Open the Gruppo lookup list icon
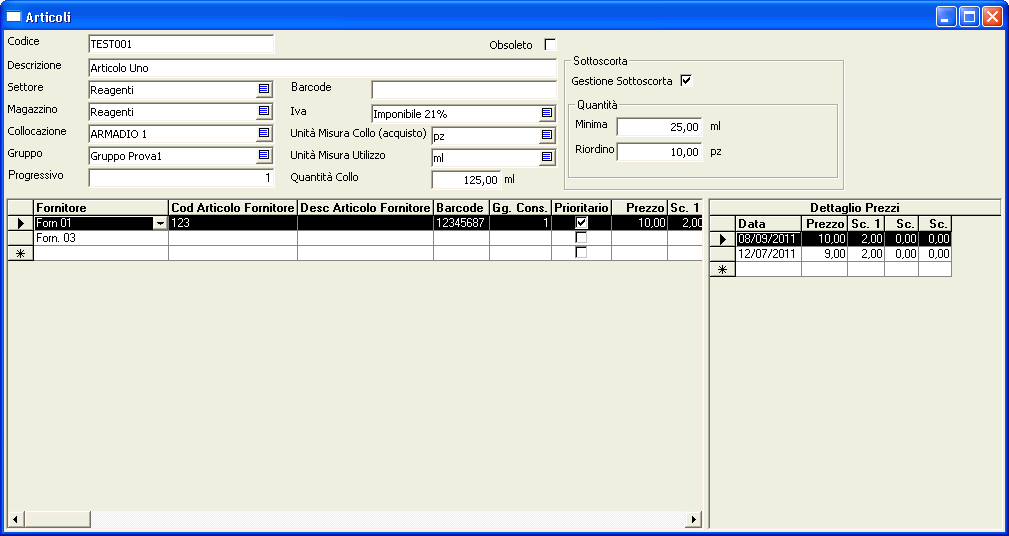 264,155
